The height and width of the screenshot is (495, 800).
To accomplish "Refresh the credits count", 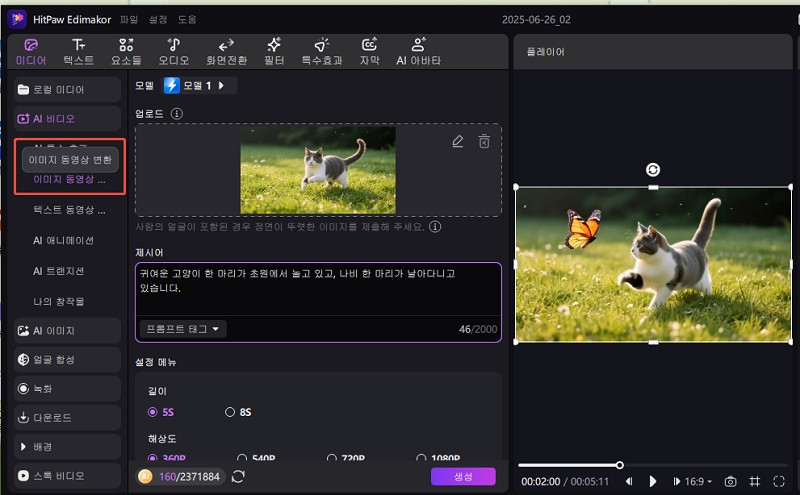I will click(238, 477).
